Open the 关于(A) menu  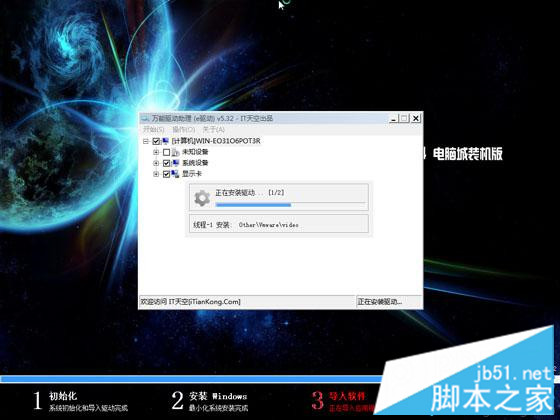[x=214, y=129]
